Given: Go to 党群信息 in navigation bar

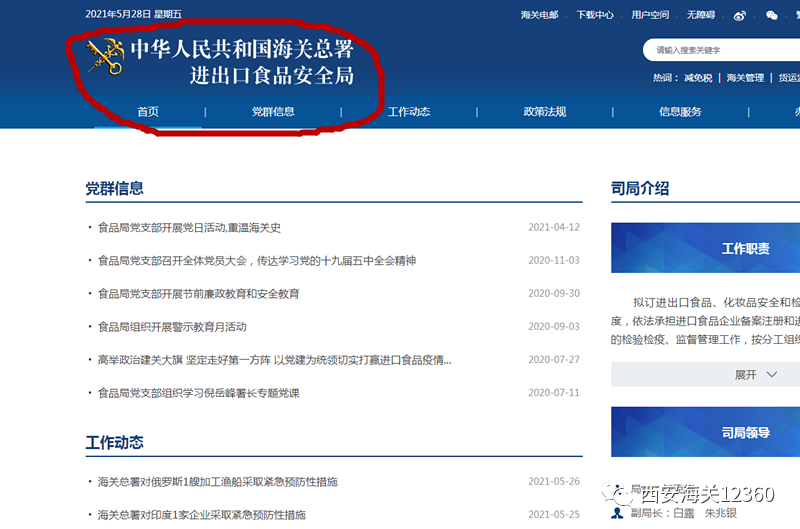Looking at the screenshot, I should (273, 112).
